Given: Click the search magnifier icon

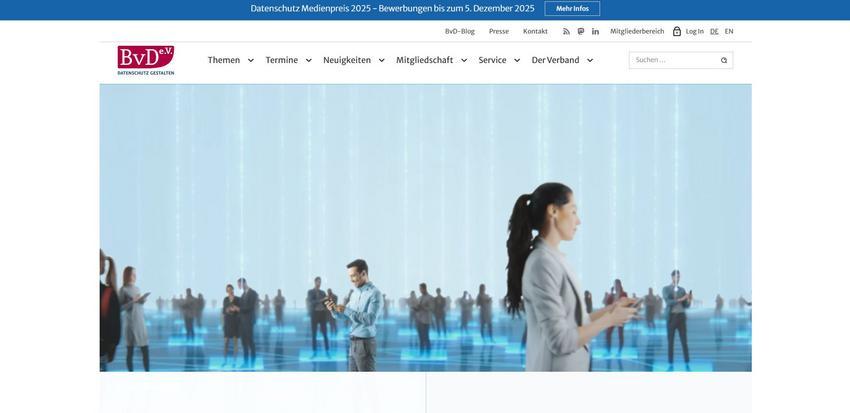Looking at the screenshot, I should 724,60.
